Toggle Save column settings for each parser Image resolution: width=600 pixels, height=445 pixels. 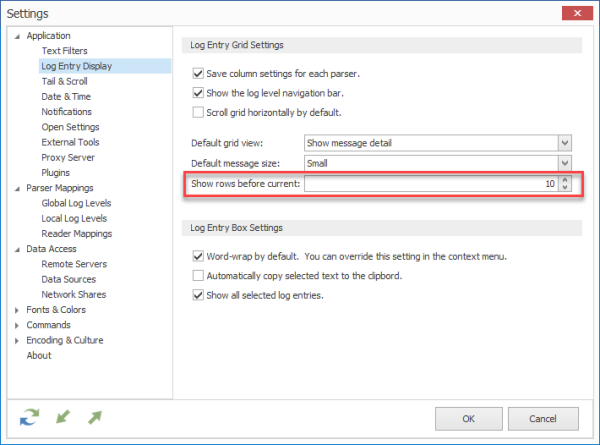pos(198,73)
